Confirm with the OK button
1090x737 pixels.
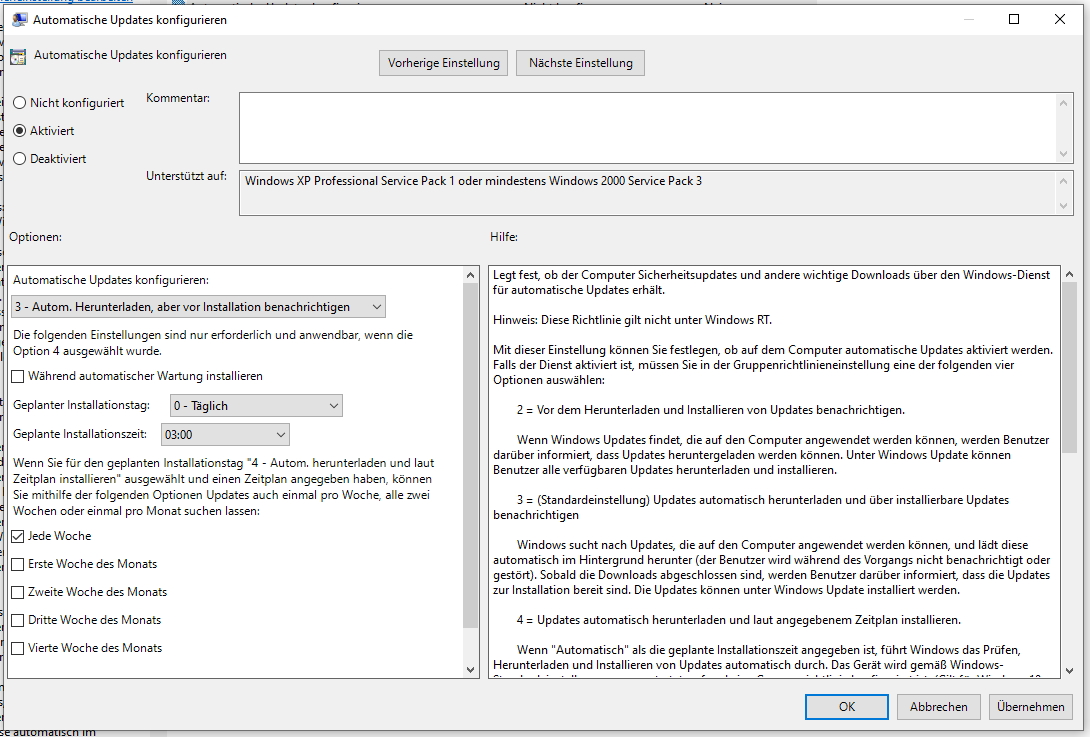pos(847,706)
